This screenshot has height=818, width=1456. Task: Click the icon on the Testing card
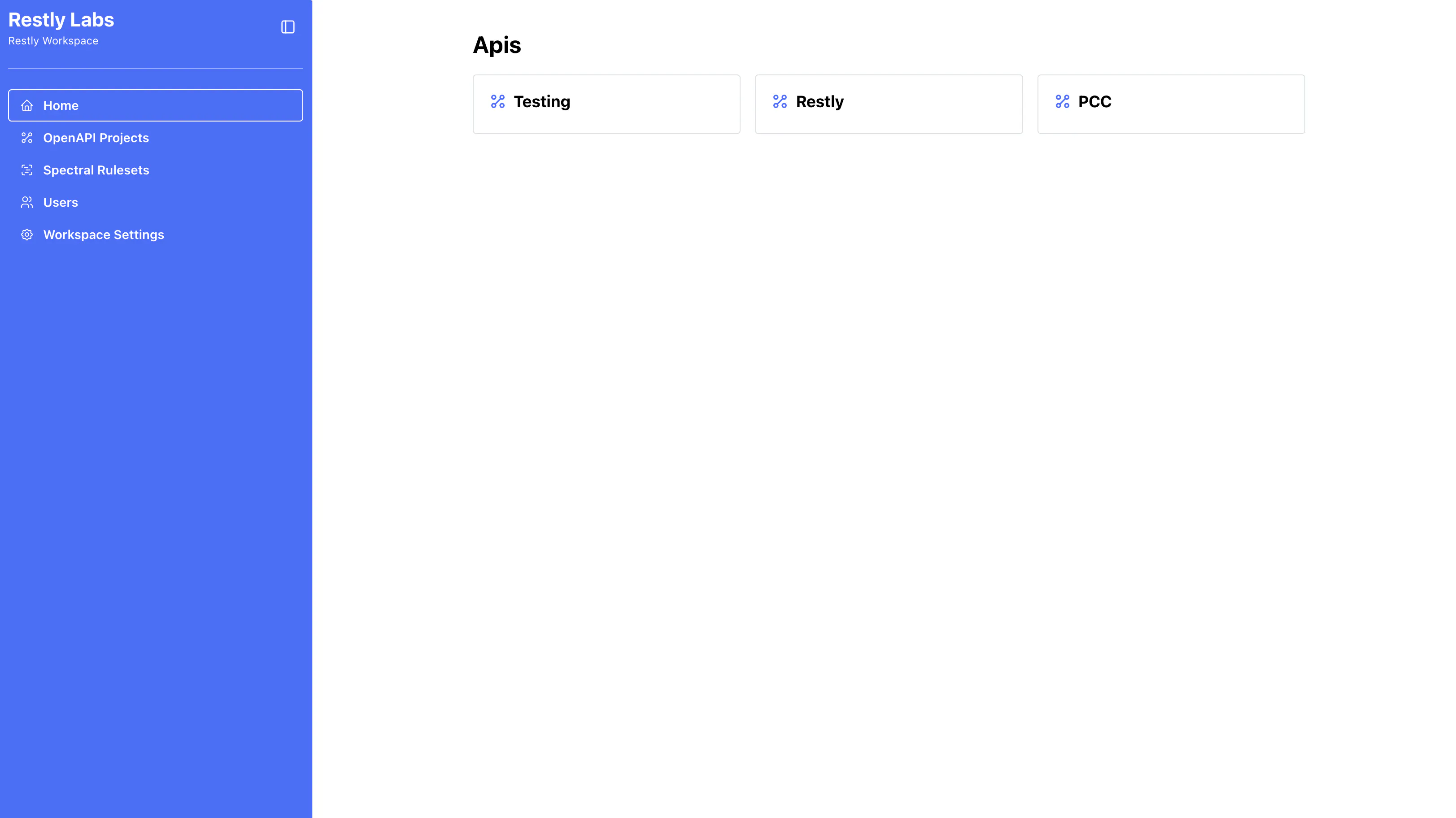click(497, 102)
